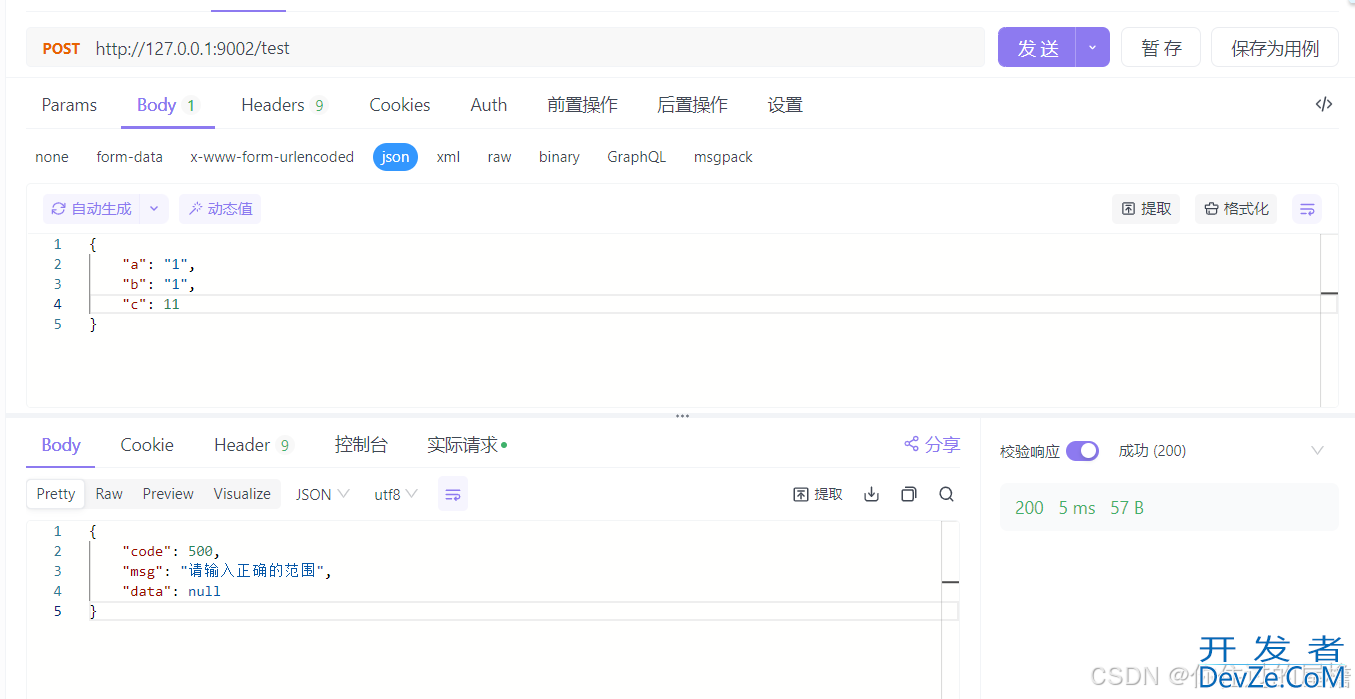Open the 控制台 console tab
1355x699 pixels.
click(361, 445)
